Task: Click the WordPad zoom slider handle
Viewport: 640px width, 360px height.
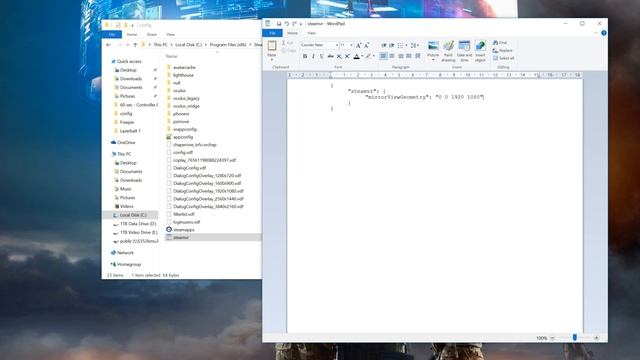Action: tap(575, 338)
